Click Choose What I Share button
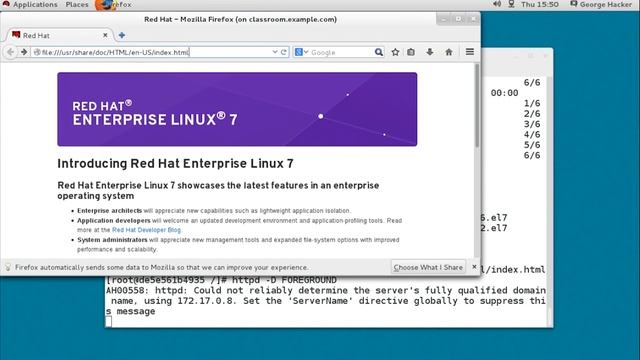Screen dimensions: 640x360 (x=428, y=267)
